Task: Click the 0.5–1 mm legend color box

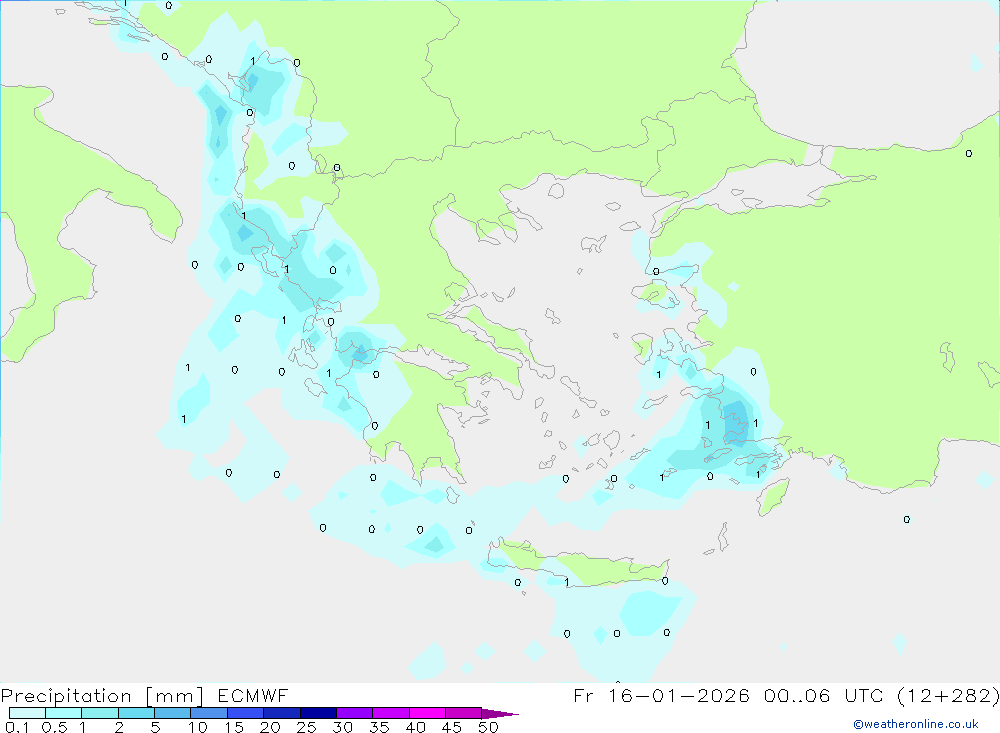Action: 64,713
